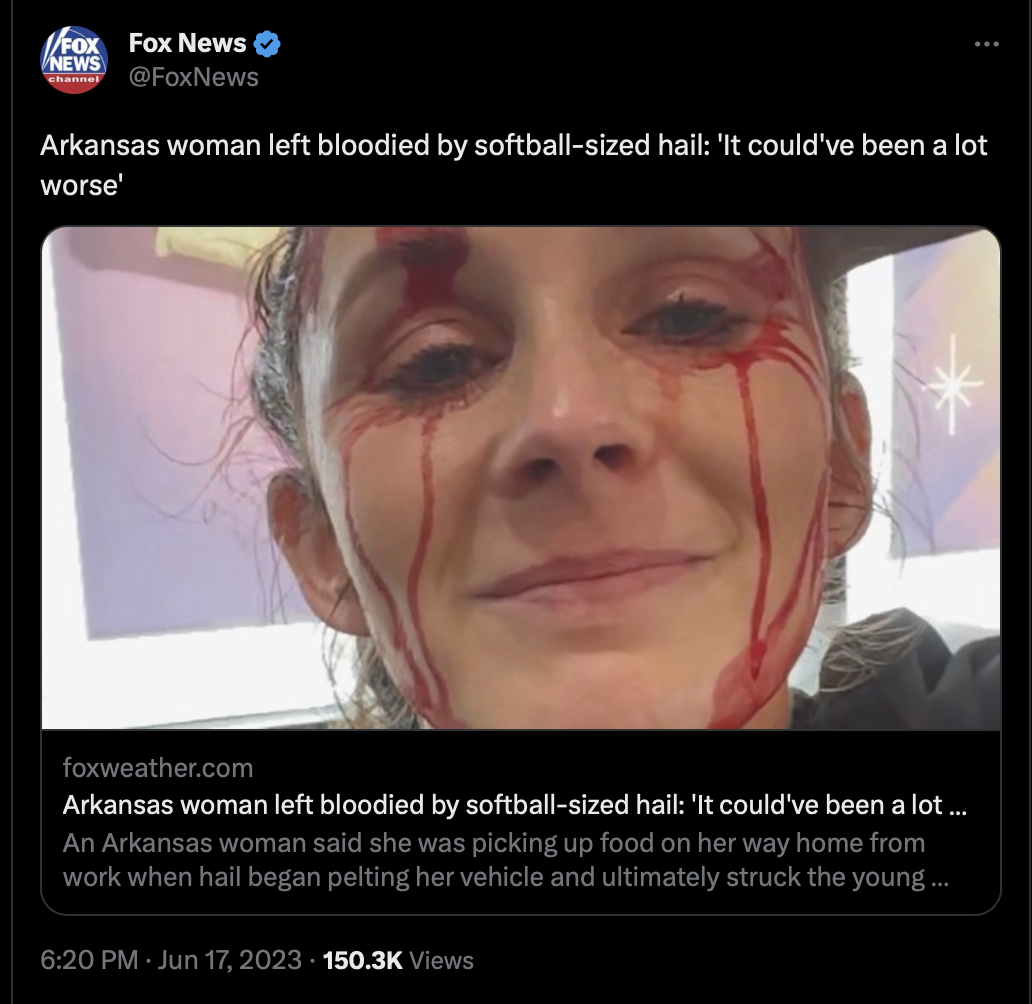Open the link card headline about softball-sized hail
1032x1004 pixels.
click(x=514, y=805)
